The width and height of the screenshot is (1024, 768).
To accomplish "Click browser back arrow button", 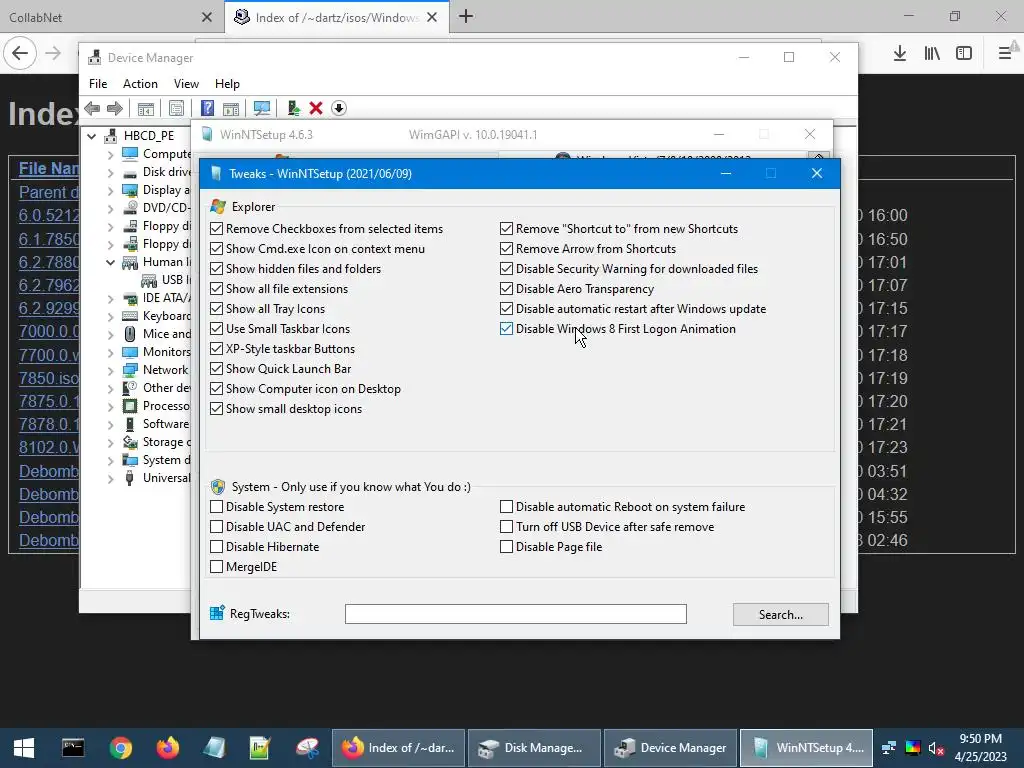I will 20,54.
